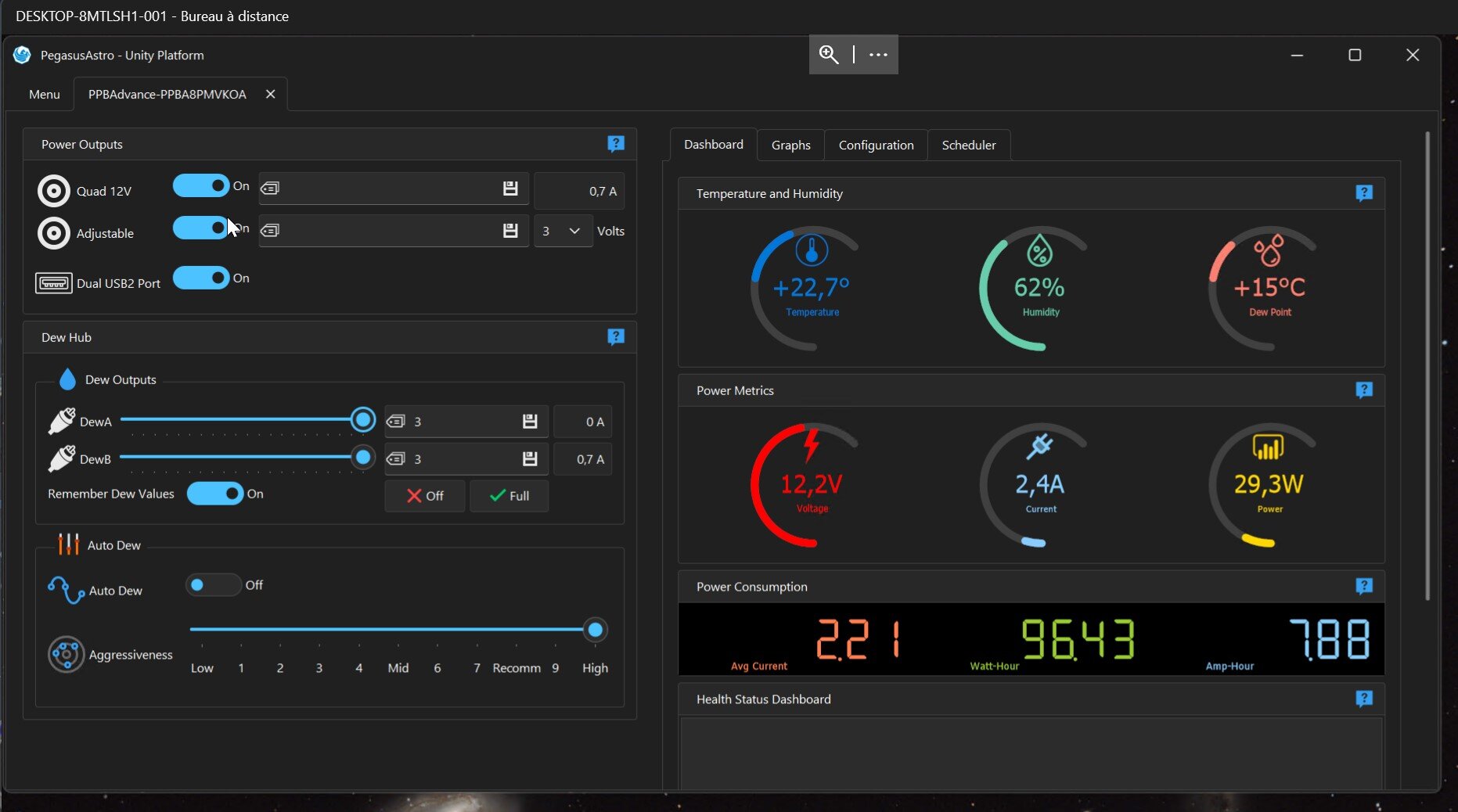This screenshot has height=812, width=1458.
Task: Open Temperature and Humidity help icon
Action: point(1364,193)
